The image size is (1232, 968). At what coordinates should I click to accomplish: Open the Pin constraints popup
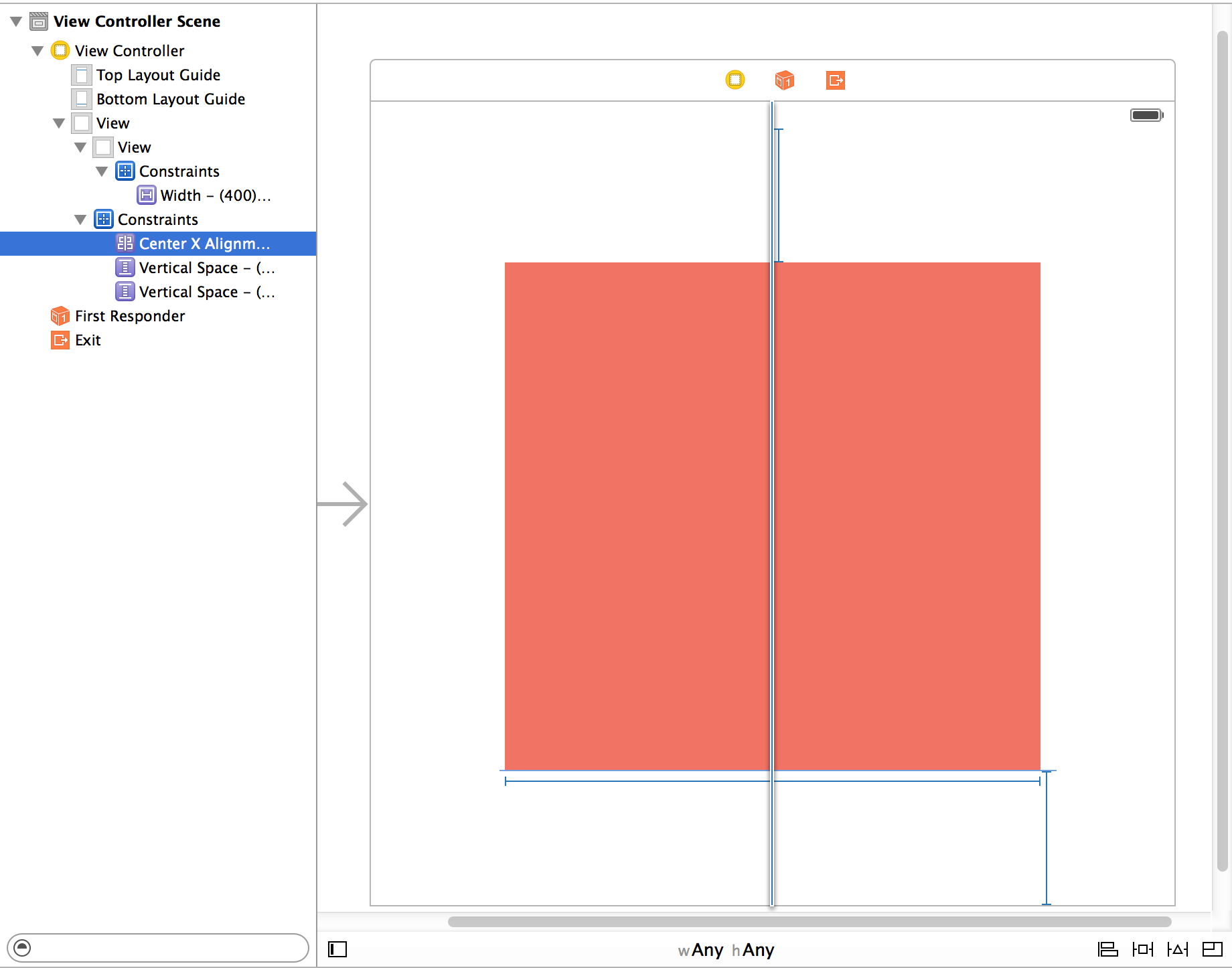[1143, 949]
